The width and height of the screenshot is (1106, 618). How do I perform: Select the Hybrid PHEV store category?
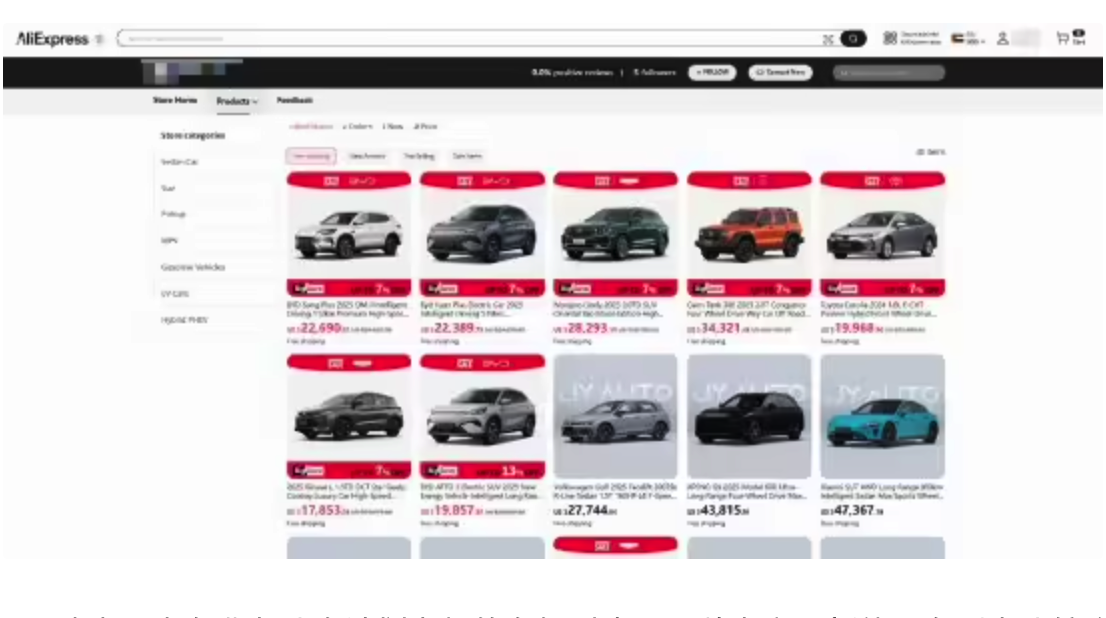coord(184,320)
